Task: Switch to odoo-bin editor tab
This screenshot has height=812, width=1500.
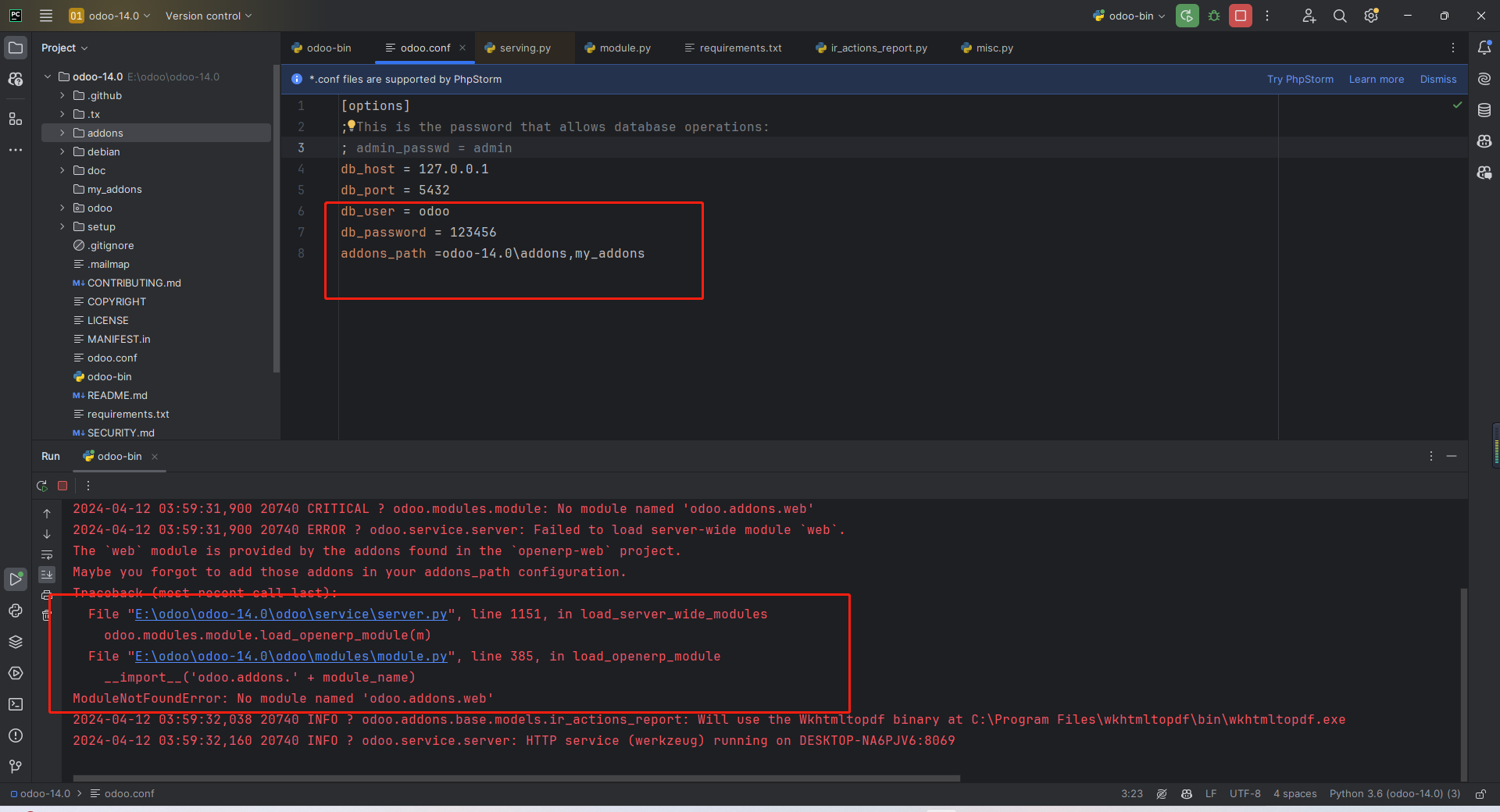Action: (x=321, y=48)
